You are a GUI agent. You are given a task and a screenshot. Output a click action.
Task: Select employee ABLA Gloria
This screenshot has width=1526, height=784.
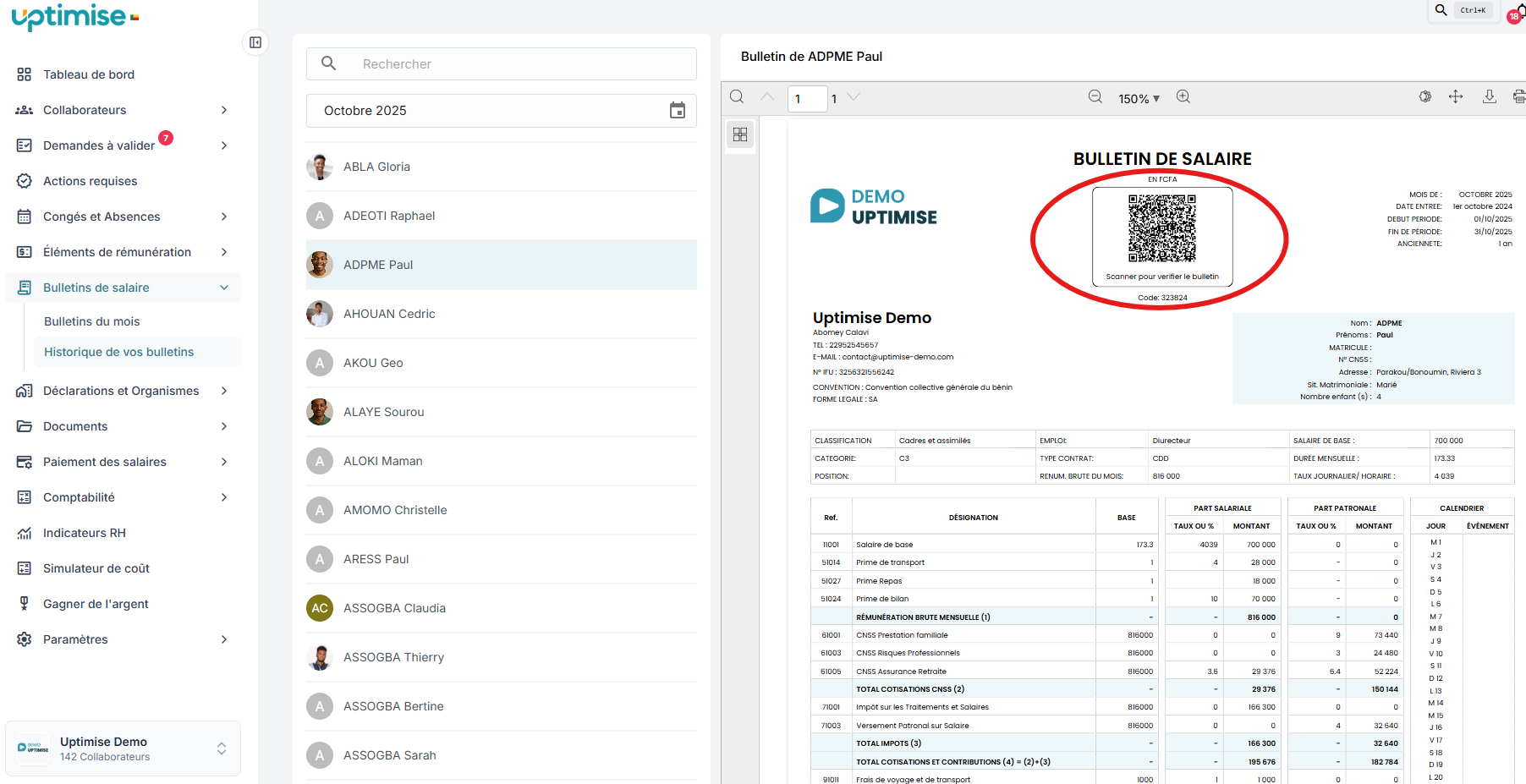tap(502, 167)
